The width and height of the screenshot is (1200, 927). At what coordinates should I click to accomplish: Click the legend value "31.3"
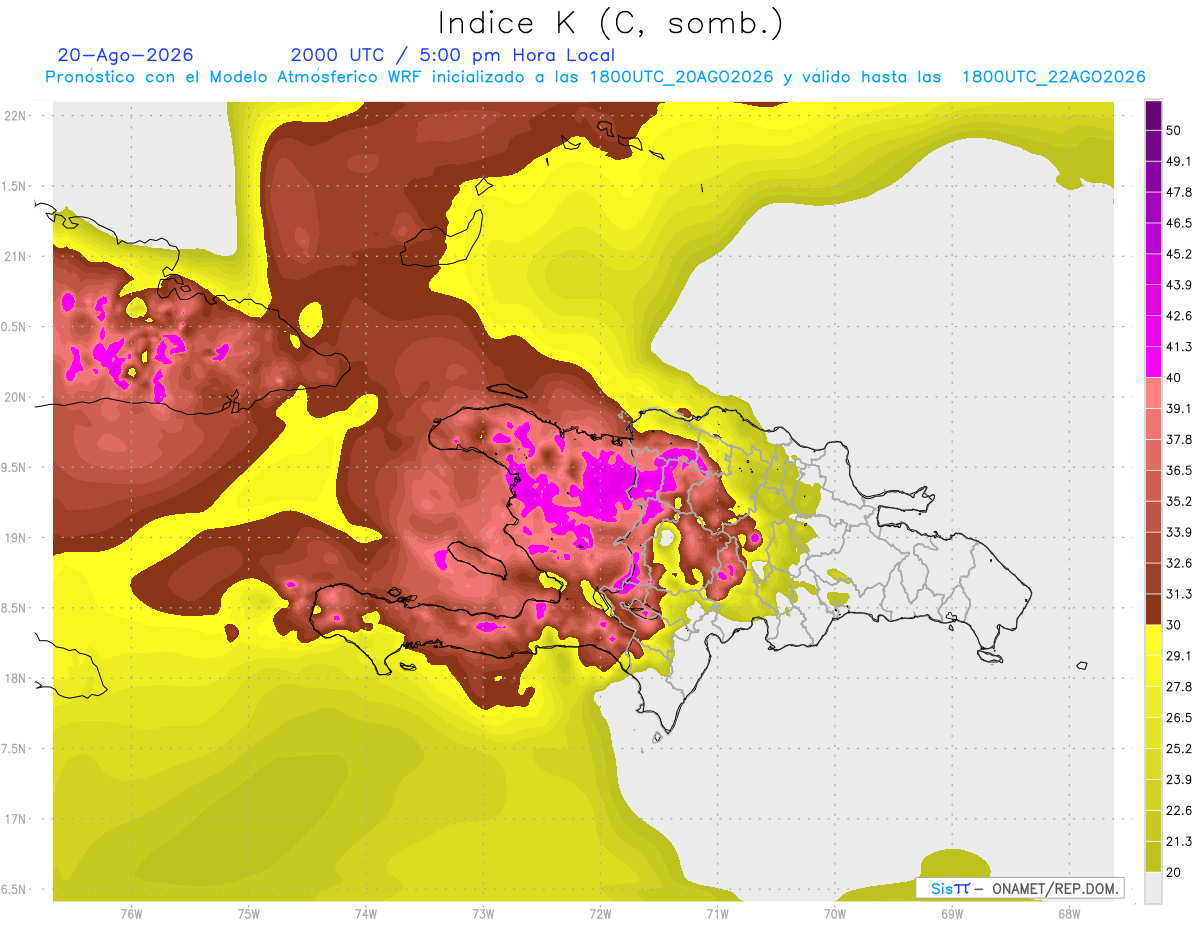pyautogui.click(x=1179, y=594)
